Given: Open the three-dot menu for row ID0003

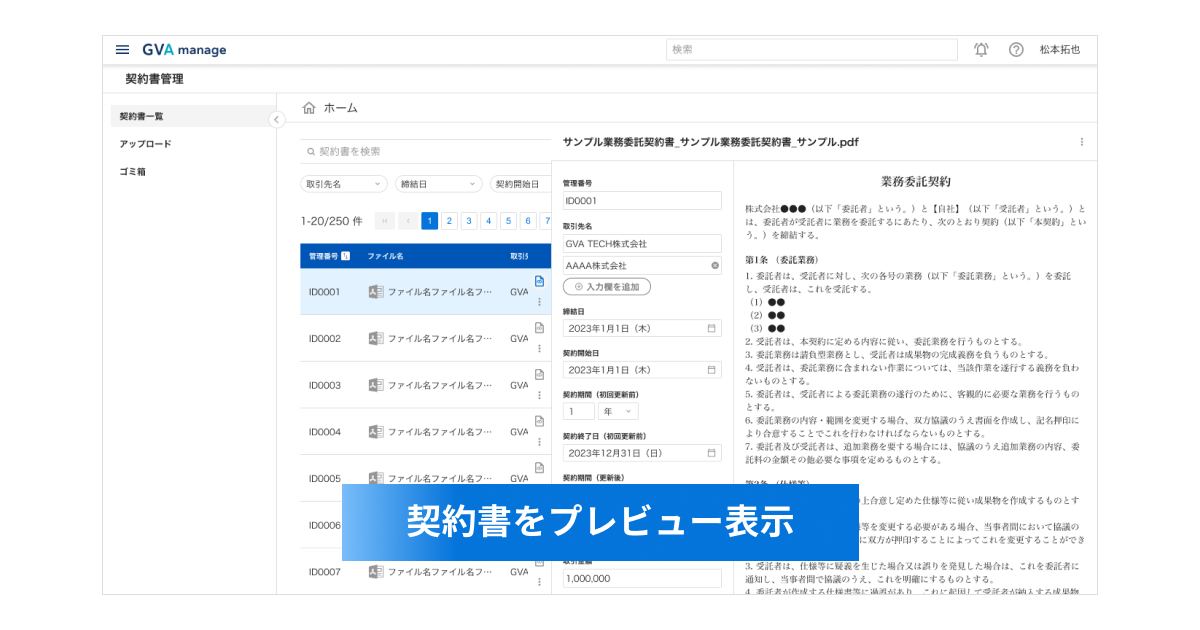Looking at the screenshot, I should 539,394.
